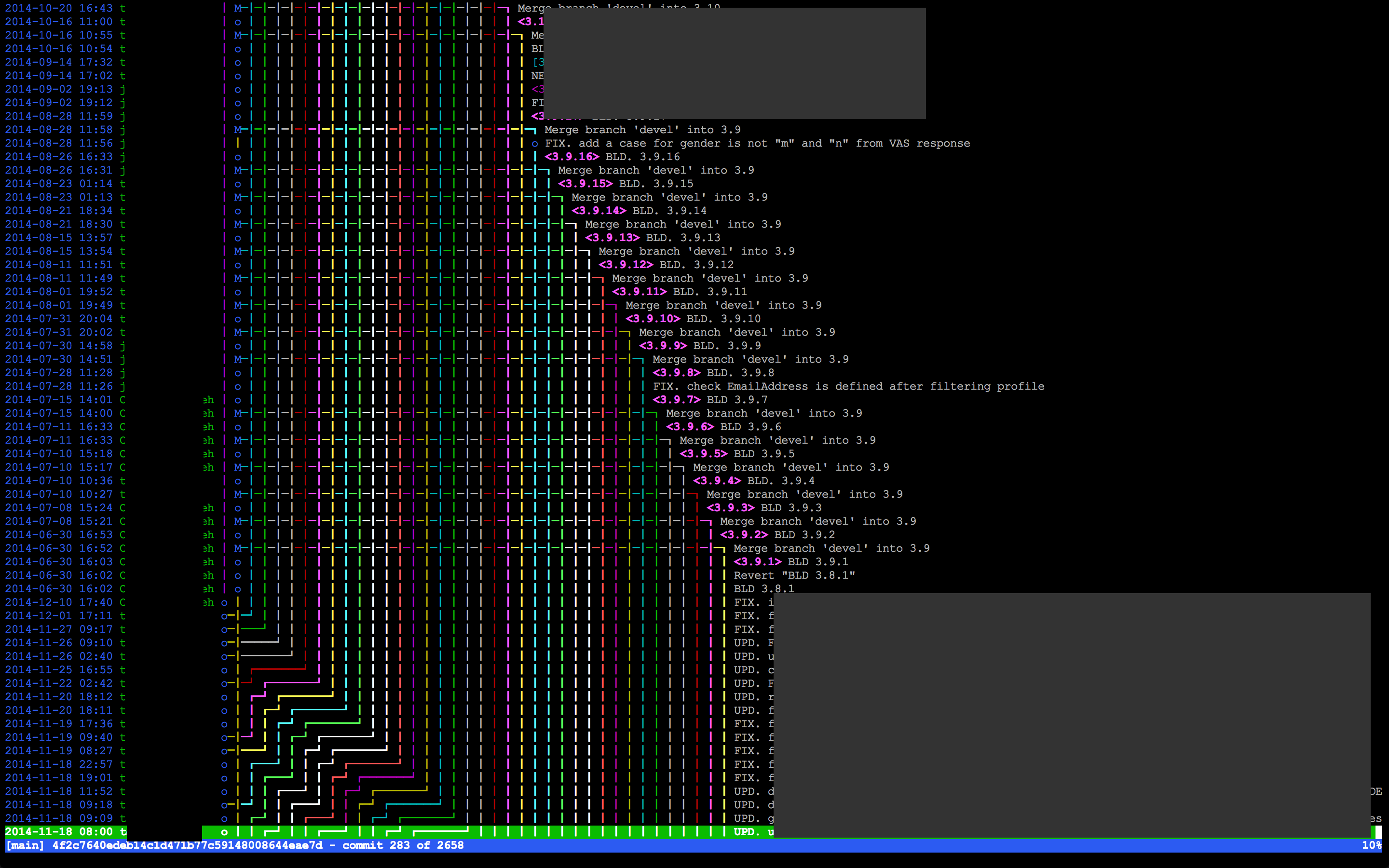Select date 2014-11-18 19:01 row
This screenshot has height=868, width=1389.
58,777
